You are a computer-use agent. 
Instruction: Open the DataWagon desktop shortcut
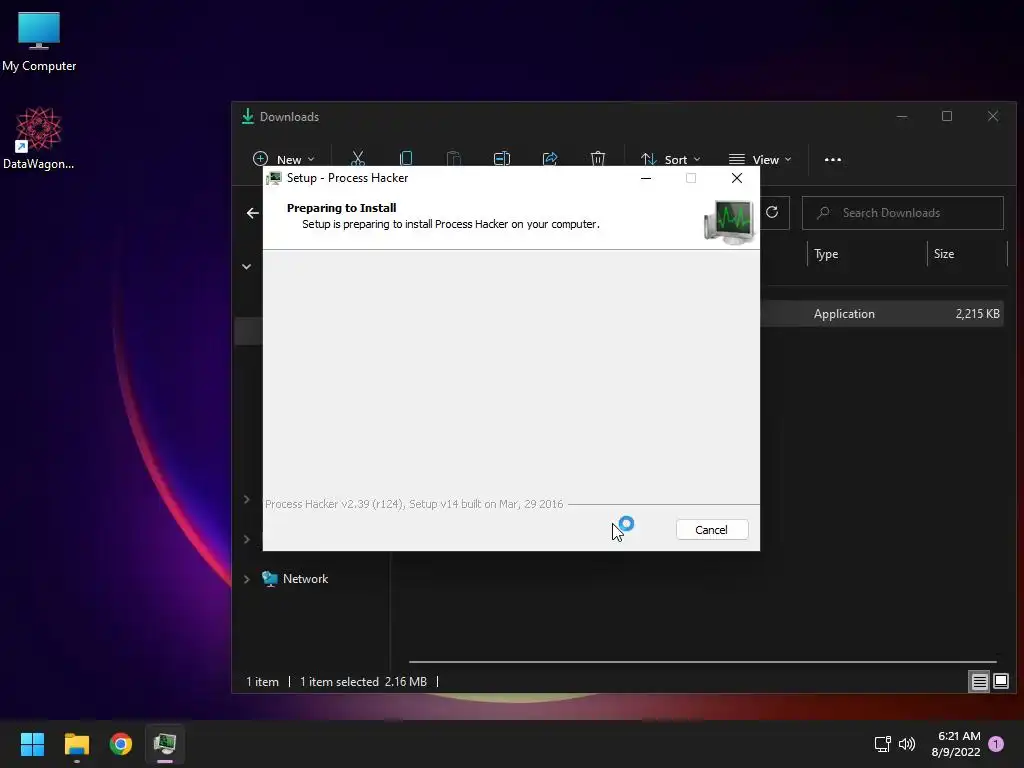(x=39, y=138)
